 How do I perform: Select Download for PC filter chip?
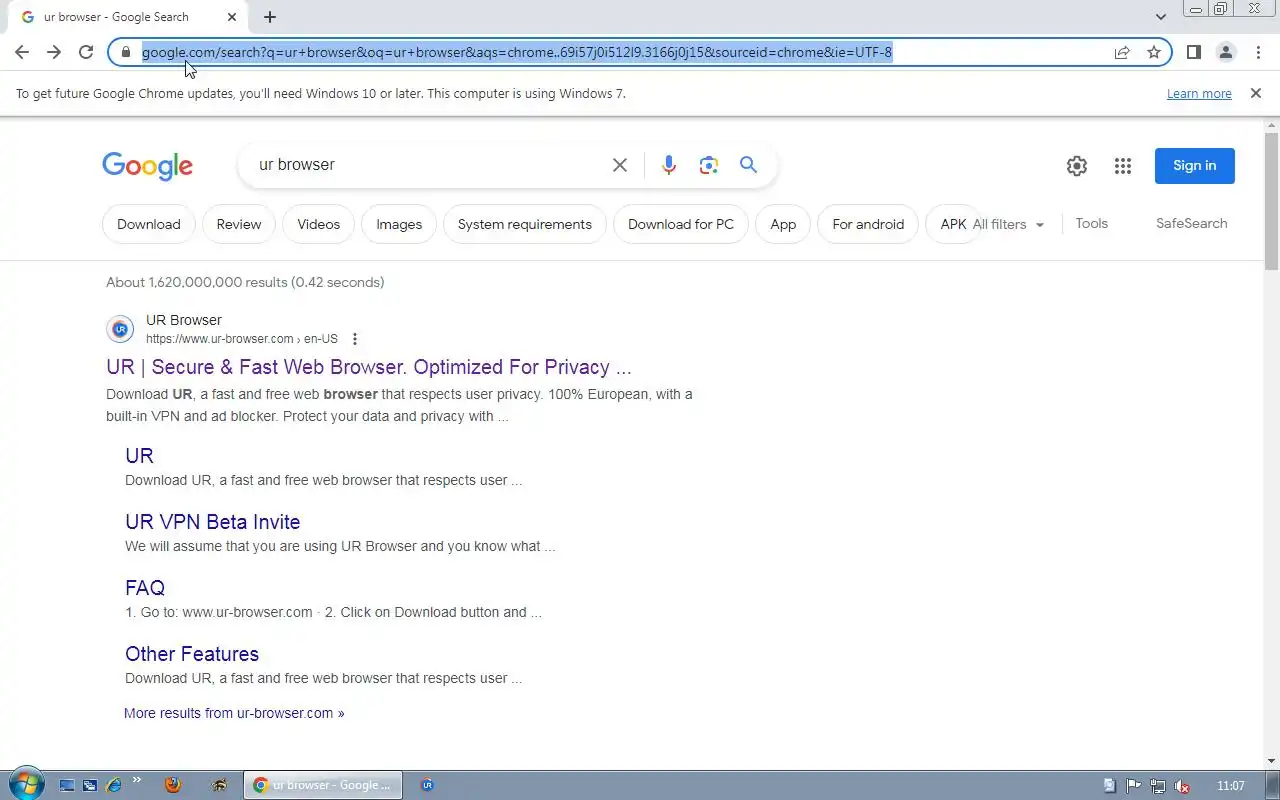681,224
